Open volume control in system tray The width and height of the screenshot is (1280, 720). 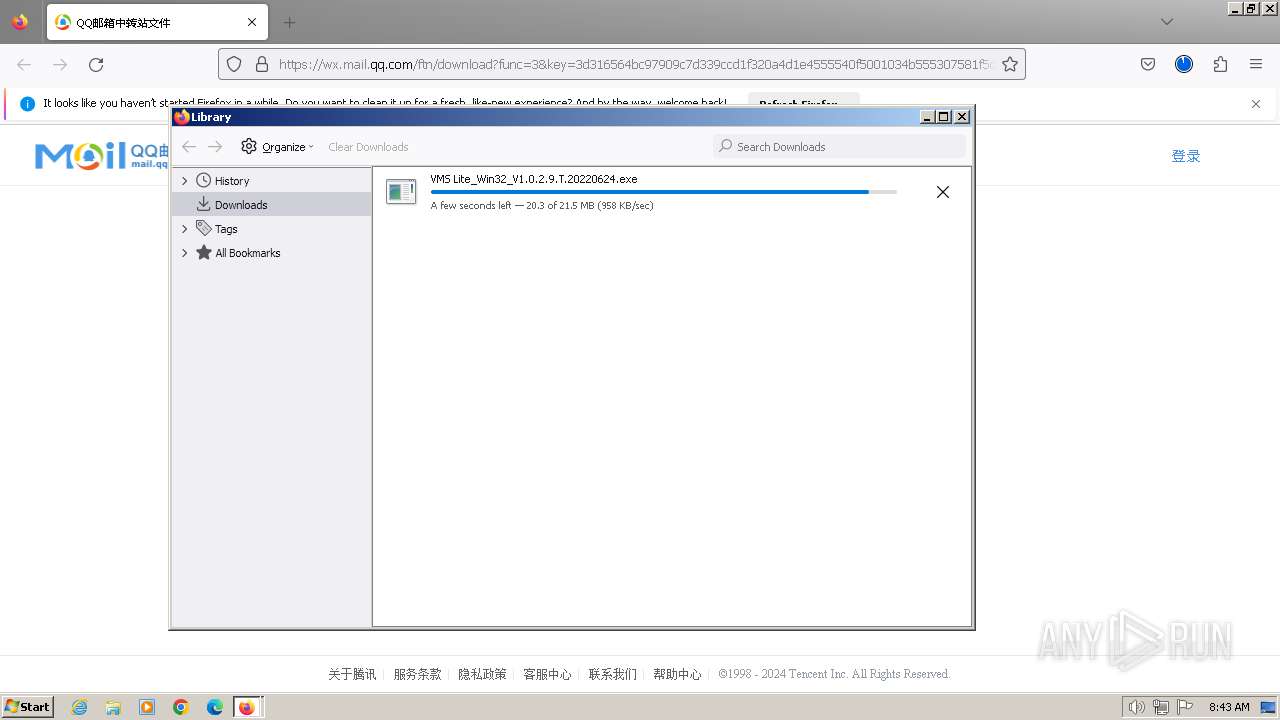(x=1136, y=707)
